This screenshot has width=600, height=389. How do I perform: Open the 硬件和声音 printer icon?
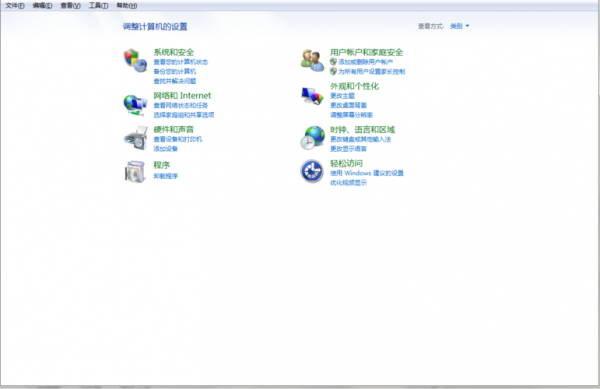pos(136,138)
